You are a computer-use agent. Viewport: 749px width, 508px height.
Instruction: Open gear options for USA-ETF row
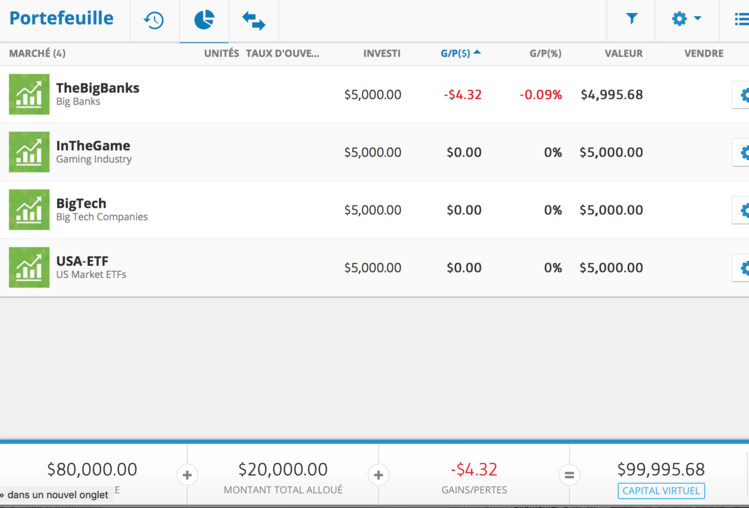[743, 268]
